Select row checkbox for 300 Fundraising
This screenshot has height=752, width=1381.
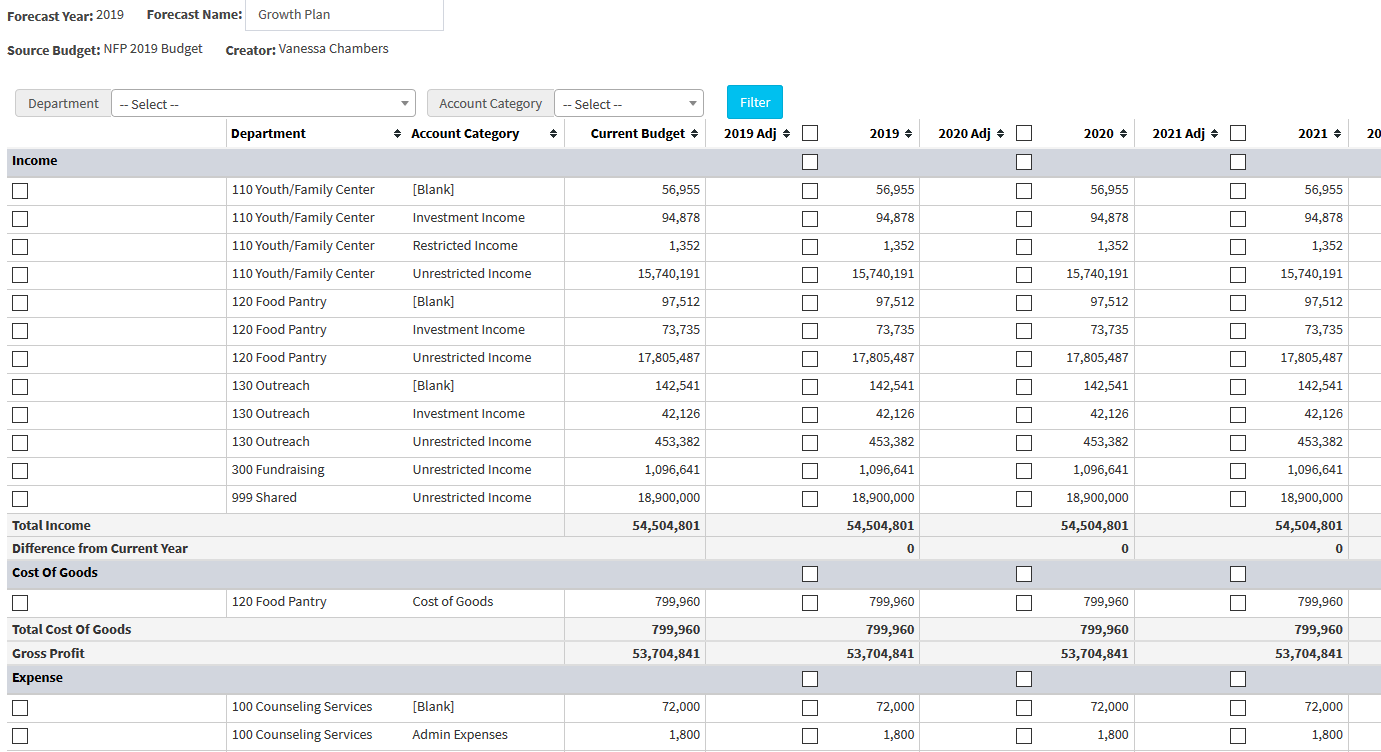coord(20,471)
